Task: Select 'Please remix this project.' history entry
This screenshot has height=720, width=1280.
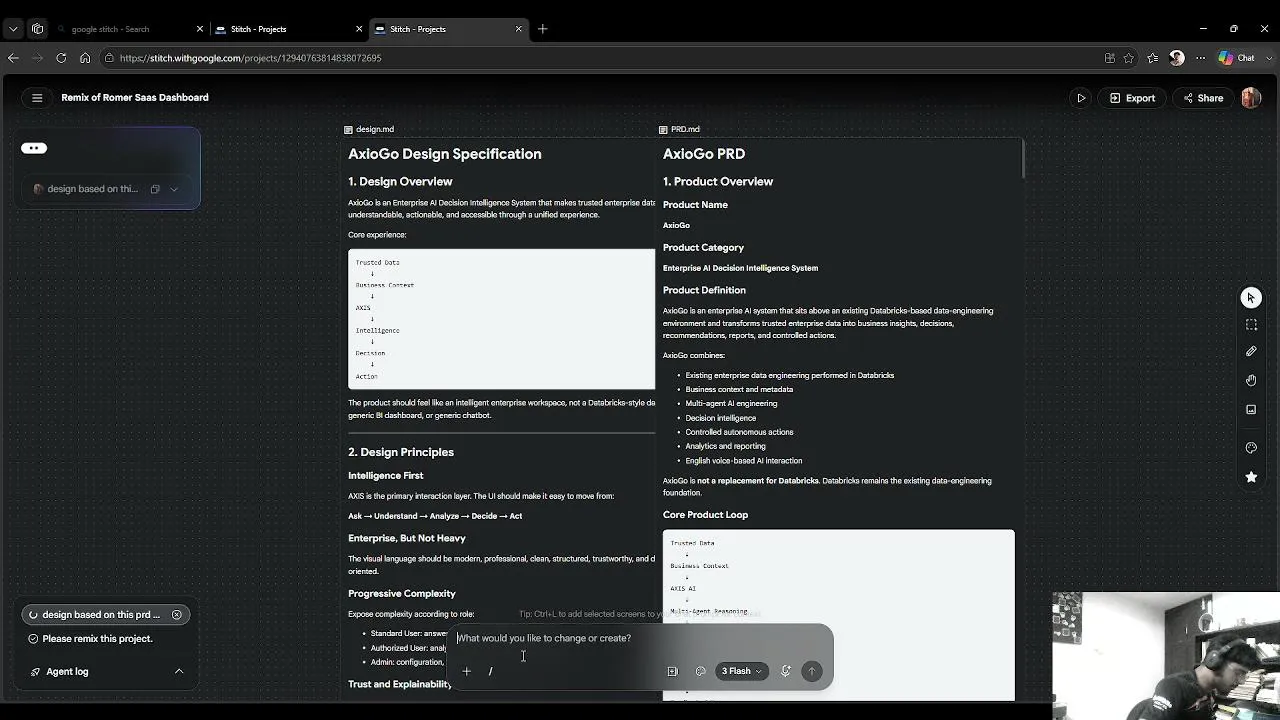Action: [97, 639]
